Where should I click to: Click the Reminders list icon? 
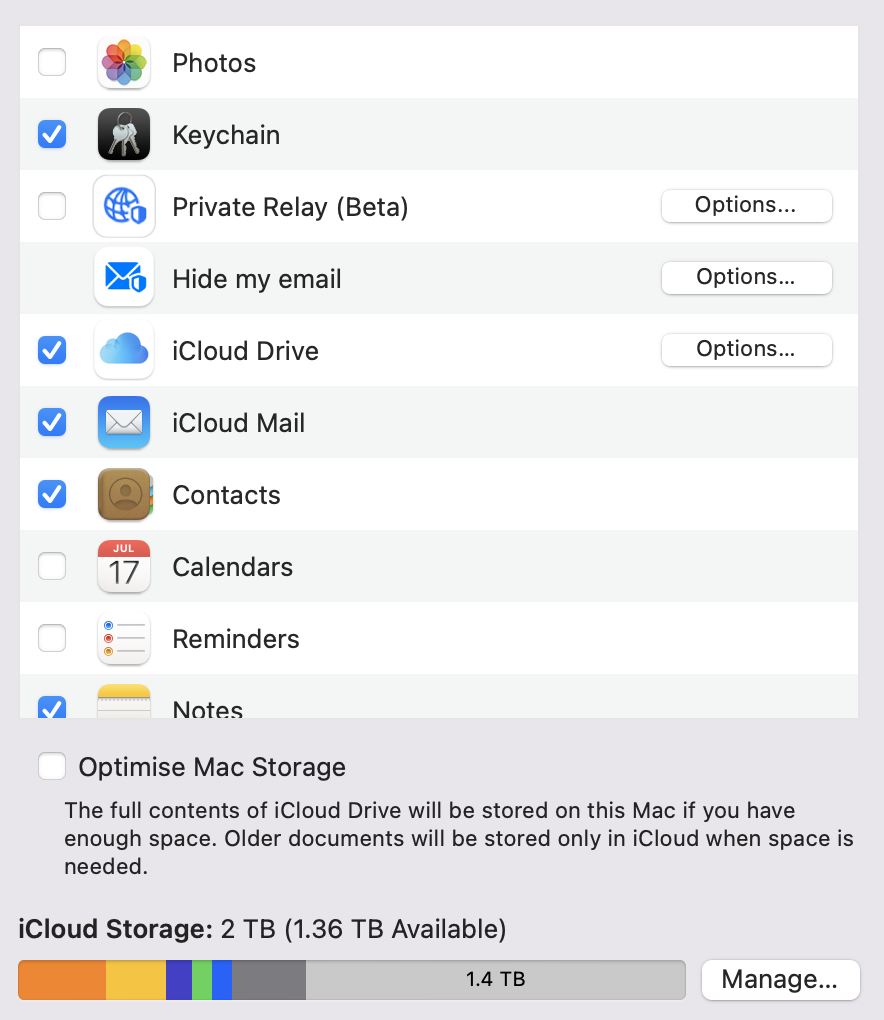pos(124,638)
